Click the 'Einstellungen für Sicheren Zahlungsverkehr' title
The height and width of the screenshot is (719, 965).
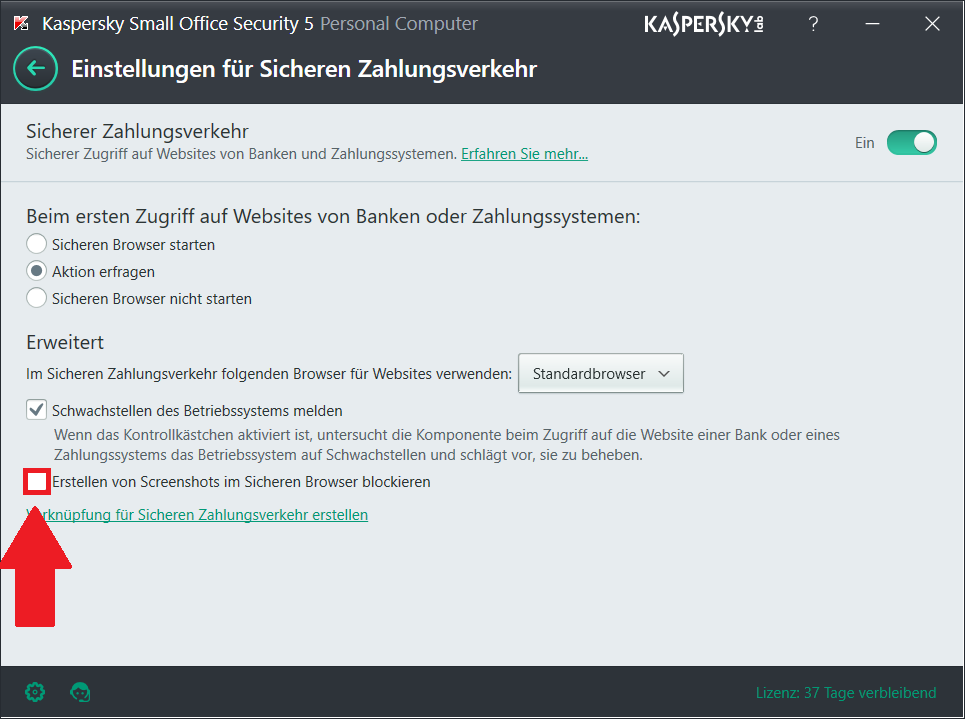coord(304,69)
